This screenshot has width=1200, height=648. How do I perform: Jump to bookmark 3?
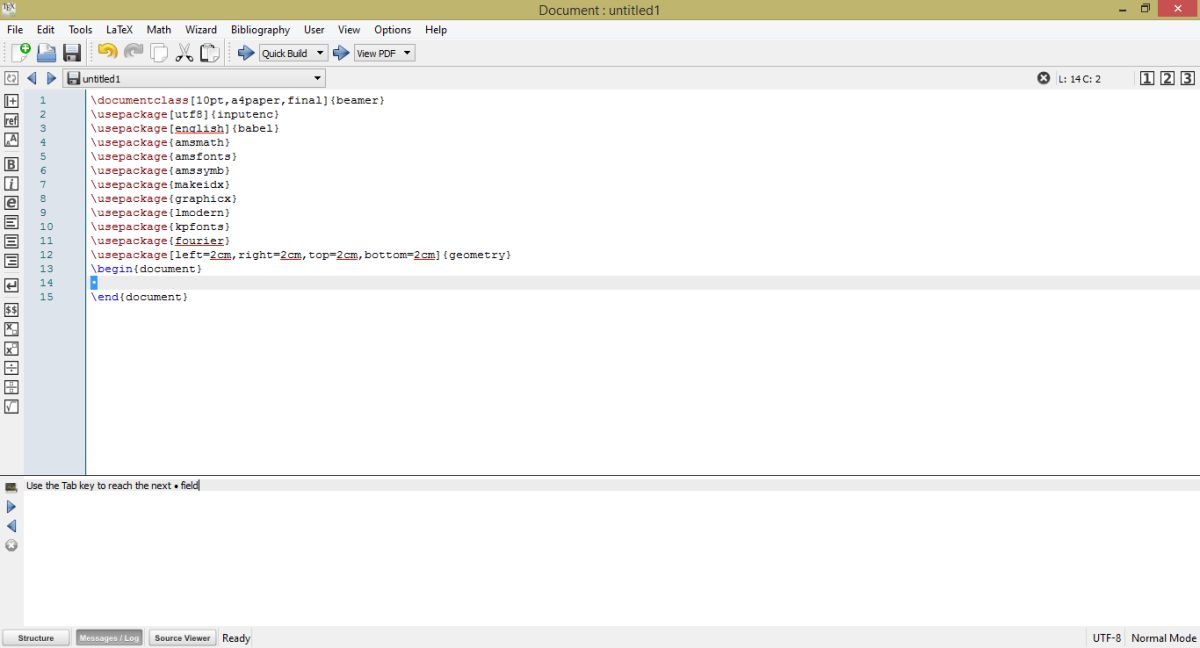coord(1187,78)
